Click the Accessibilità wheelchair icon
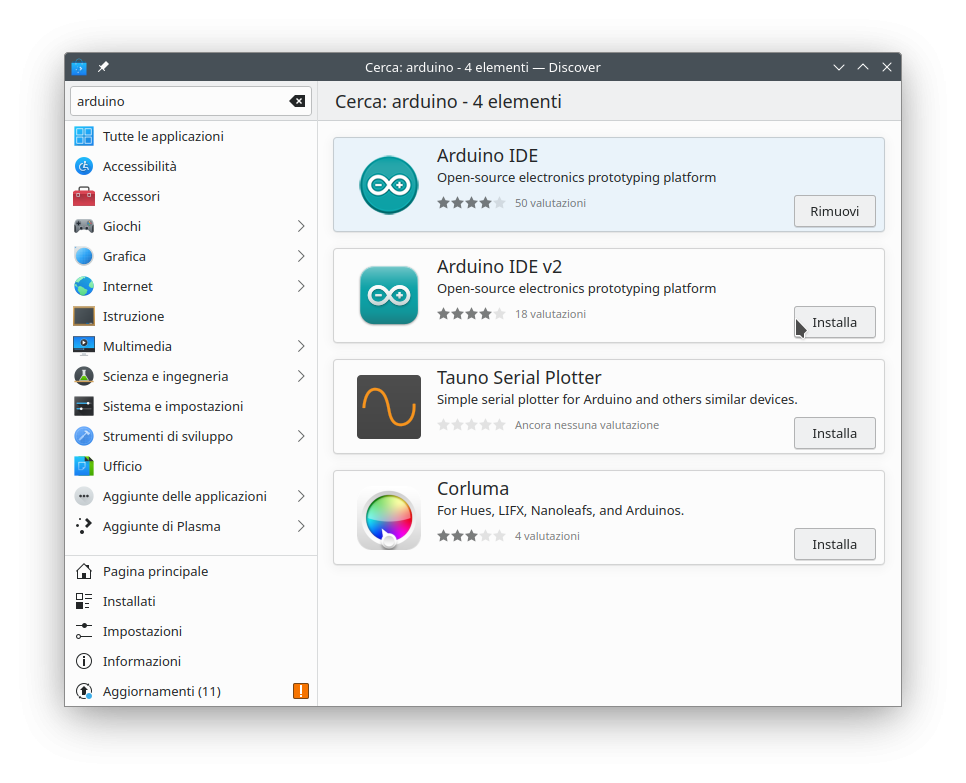This screenshot has height=783, width=966. [x=84, y=166]
